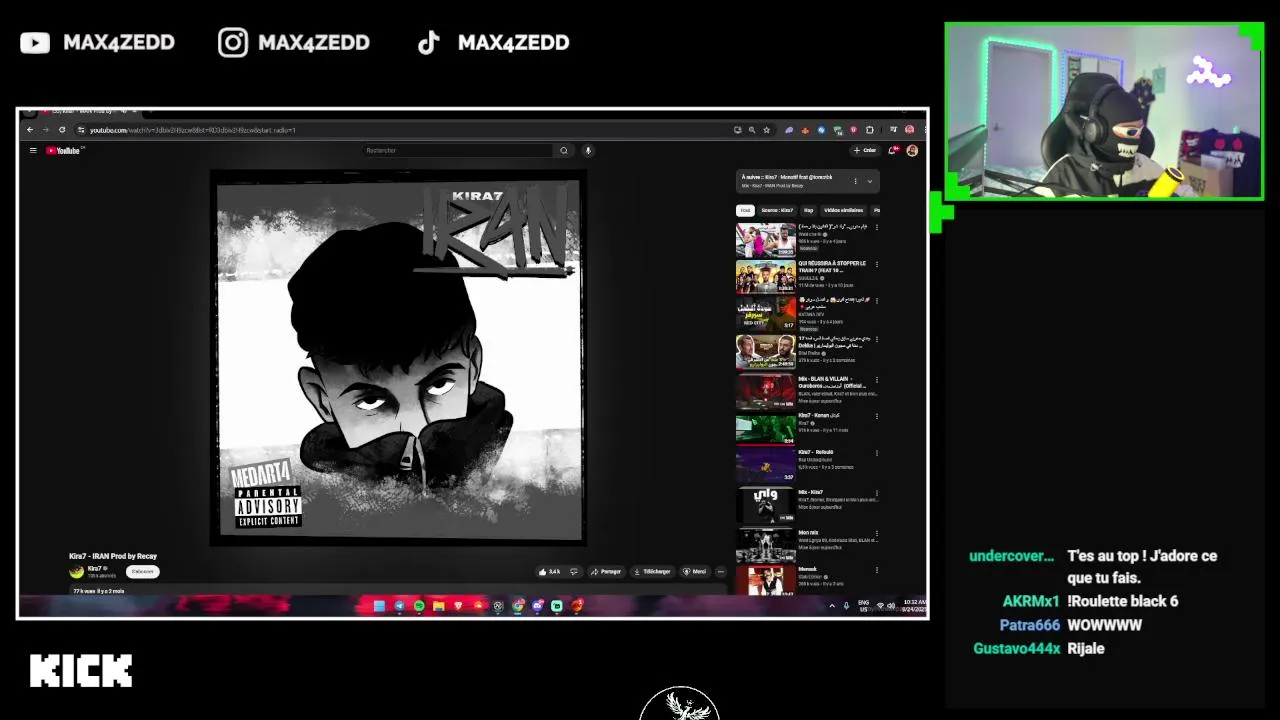Open the YouTube account avatar menu
This screenshot has height=720, width=1280.
912,151
